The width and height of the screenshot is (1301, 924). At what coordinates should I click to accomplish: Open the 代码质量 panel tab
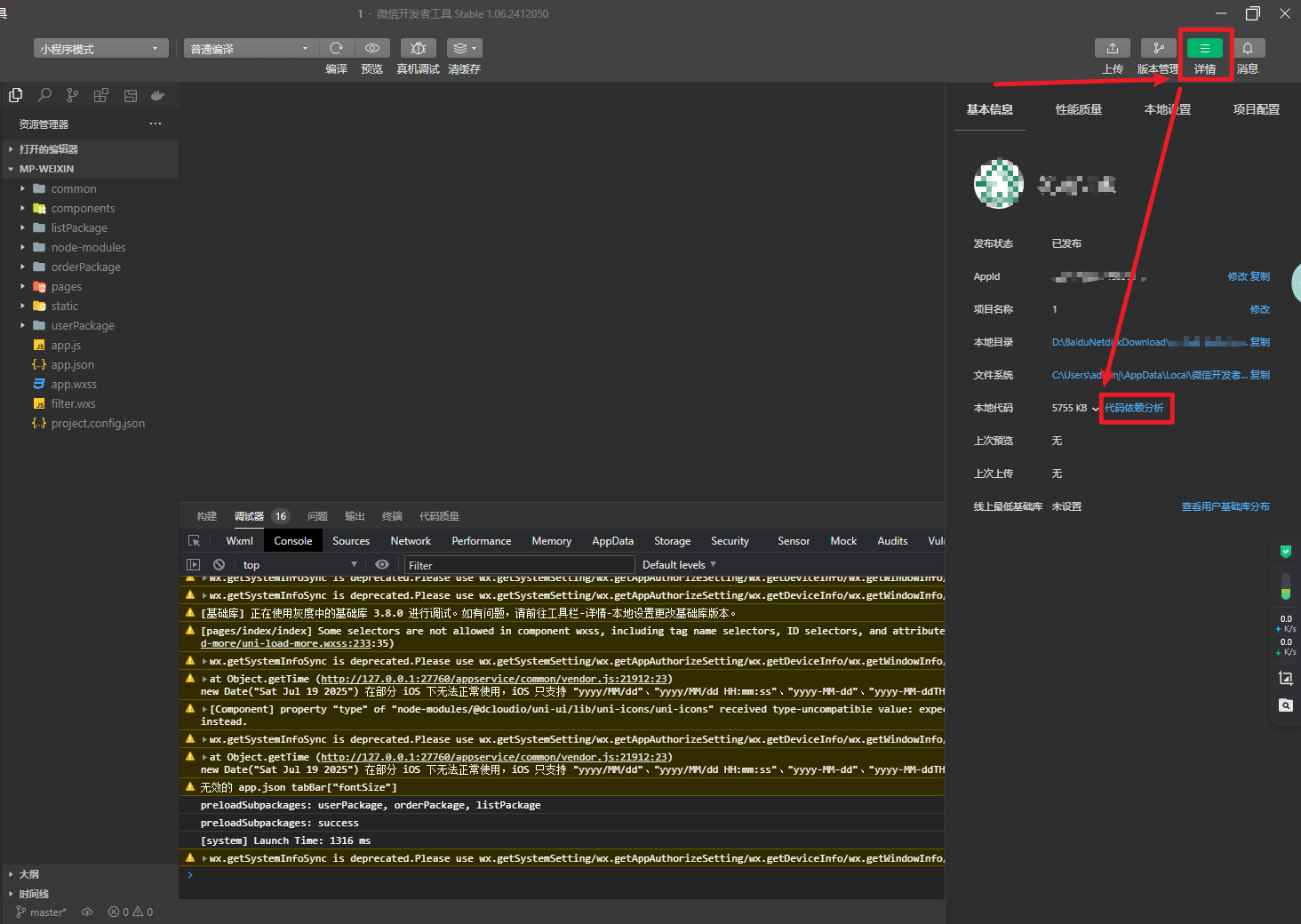point(439,516)
